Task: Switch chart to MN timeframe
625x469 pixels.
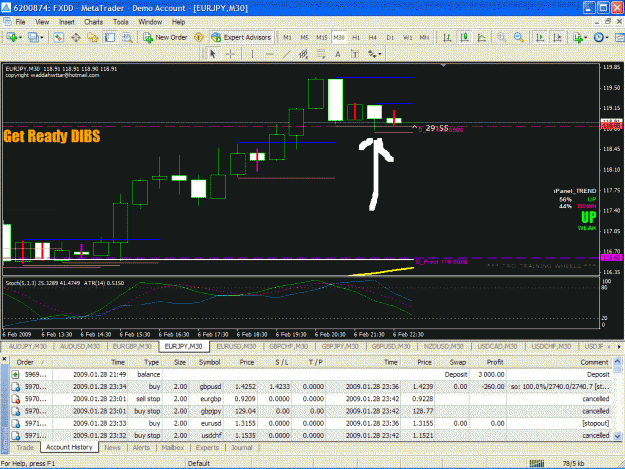Action: point(425,37)
